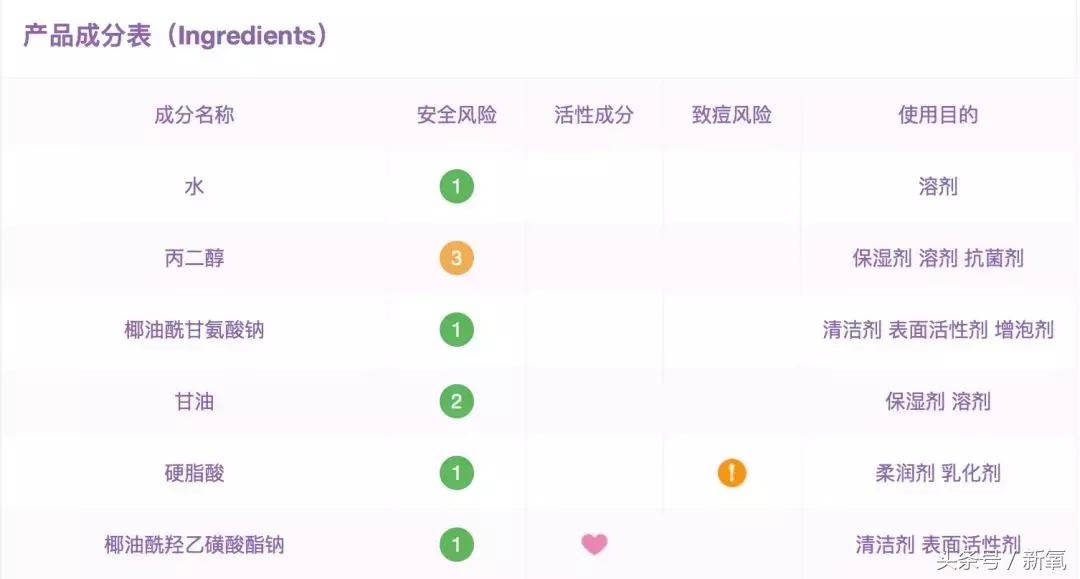
Task: Click the 产品成分表 (Ingredients) title
Action: point(175,36)
